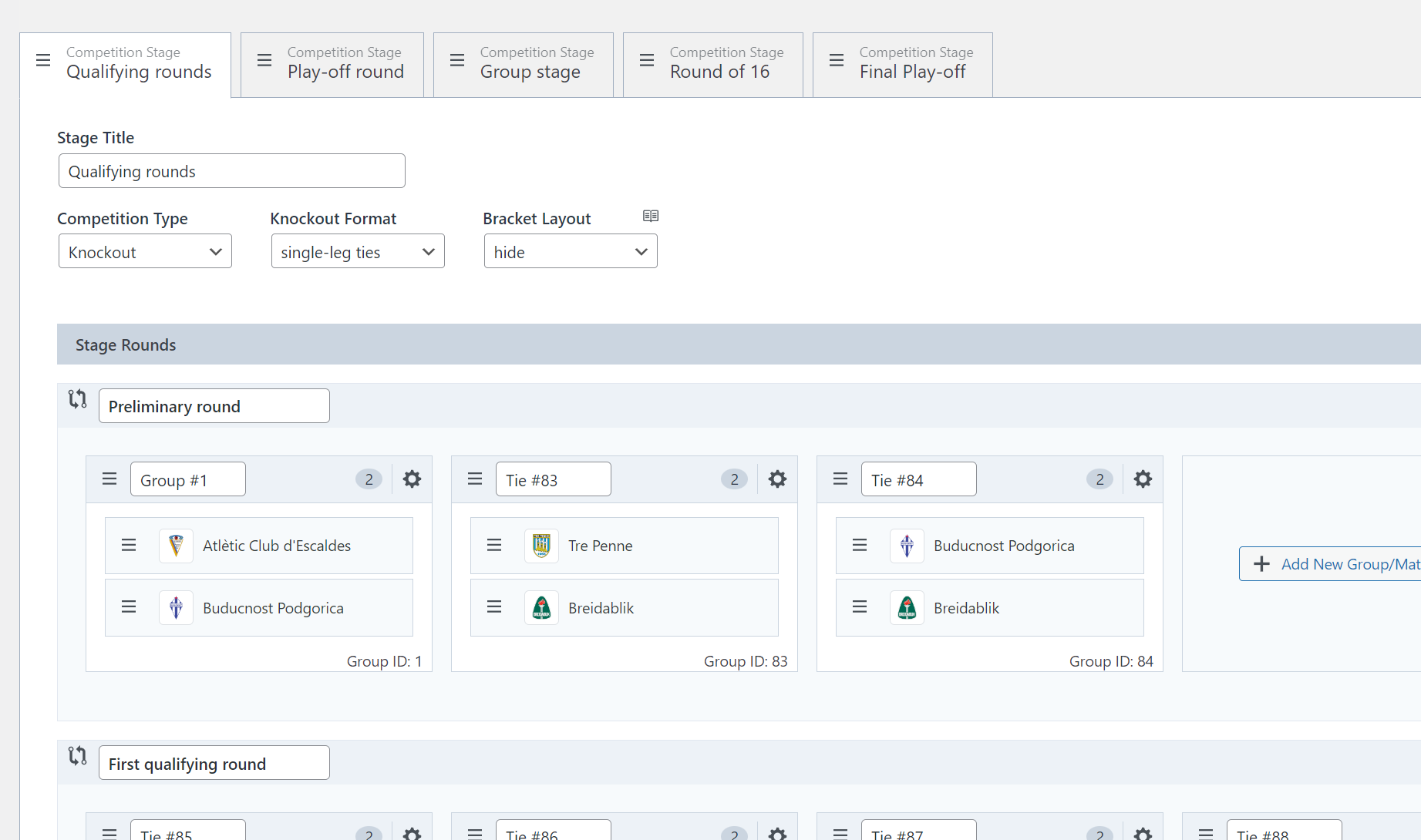Edit the Preliminary round name field

214,406
